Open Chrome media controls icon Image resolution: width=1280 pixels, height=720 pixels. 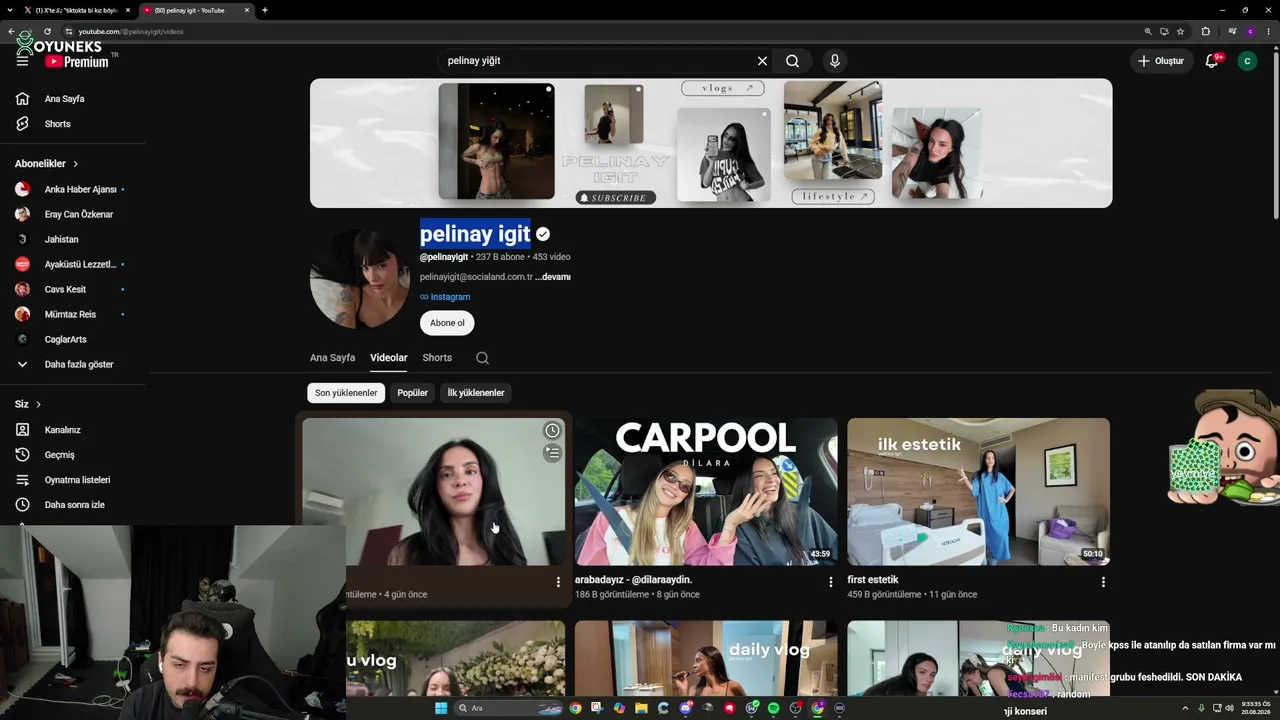(1232, 31)
